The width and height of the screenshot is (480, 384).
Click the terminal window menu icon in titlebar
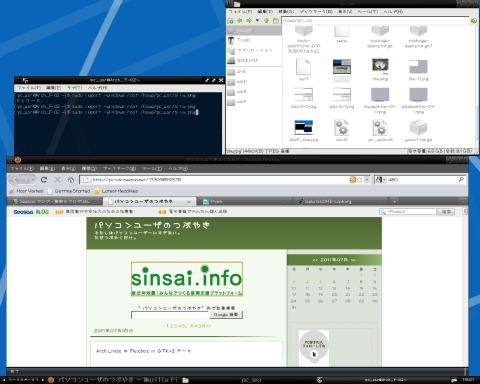[25, 80]
